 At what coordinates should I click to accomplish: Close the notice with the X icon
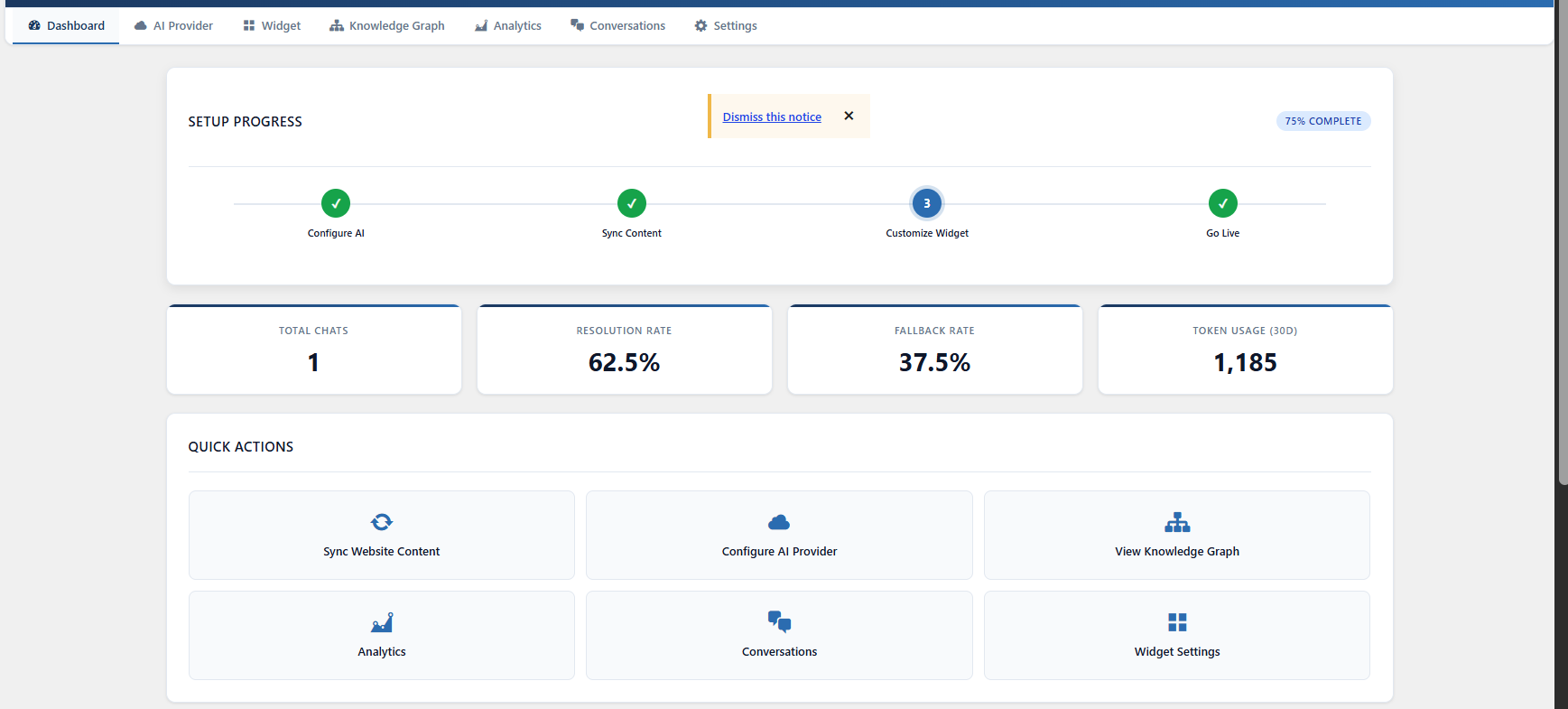click(849, 116)
